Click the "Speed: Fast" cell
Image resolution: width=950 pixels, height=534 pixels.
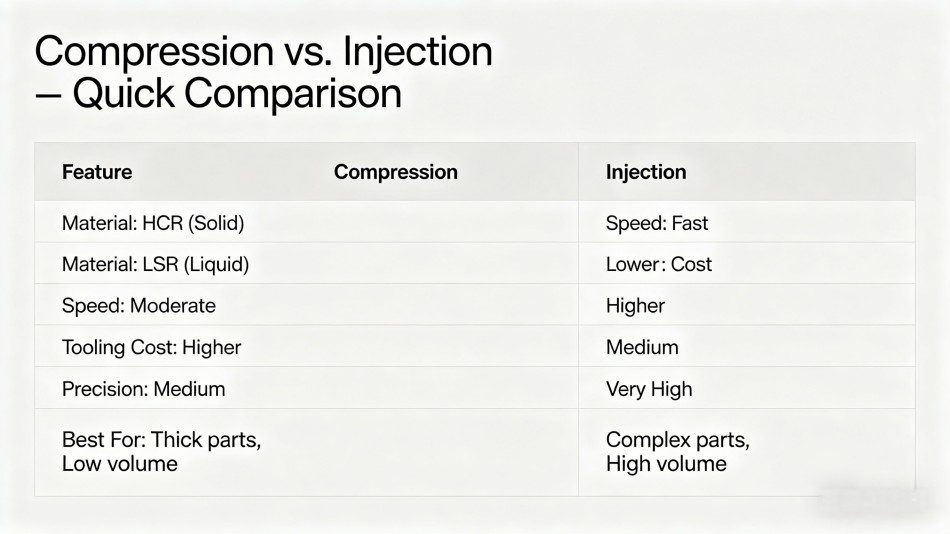(657, 223)
